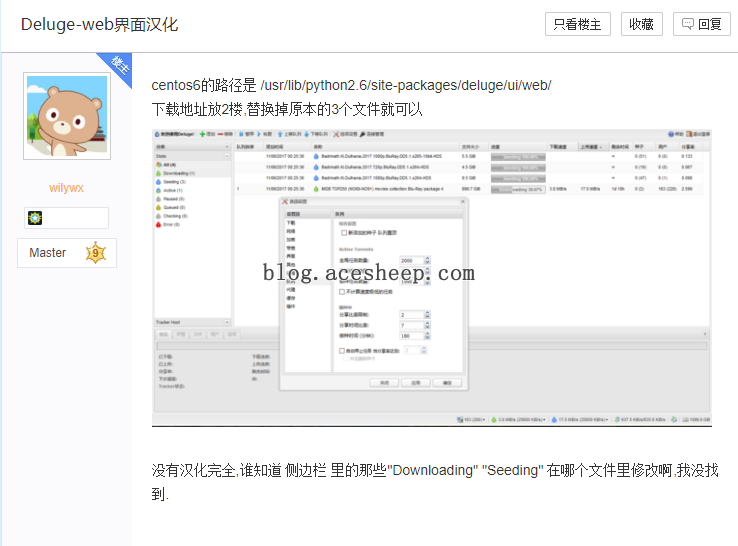Click the line 下载地址放2楼,替换掉原本的3个文件就可以

[x=287, y=109]
